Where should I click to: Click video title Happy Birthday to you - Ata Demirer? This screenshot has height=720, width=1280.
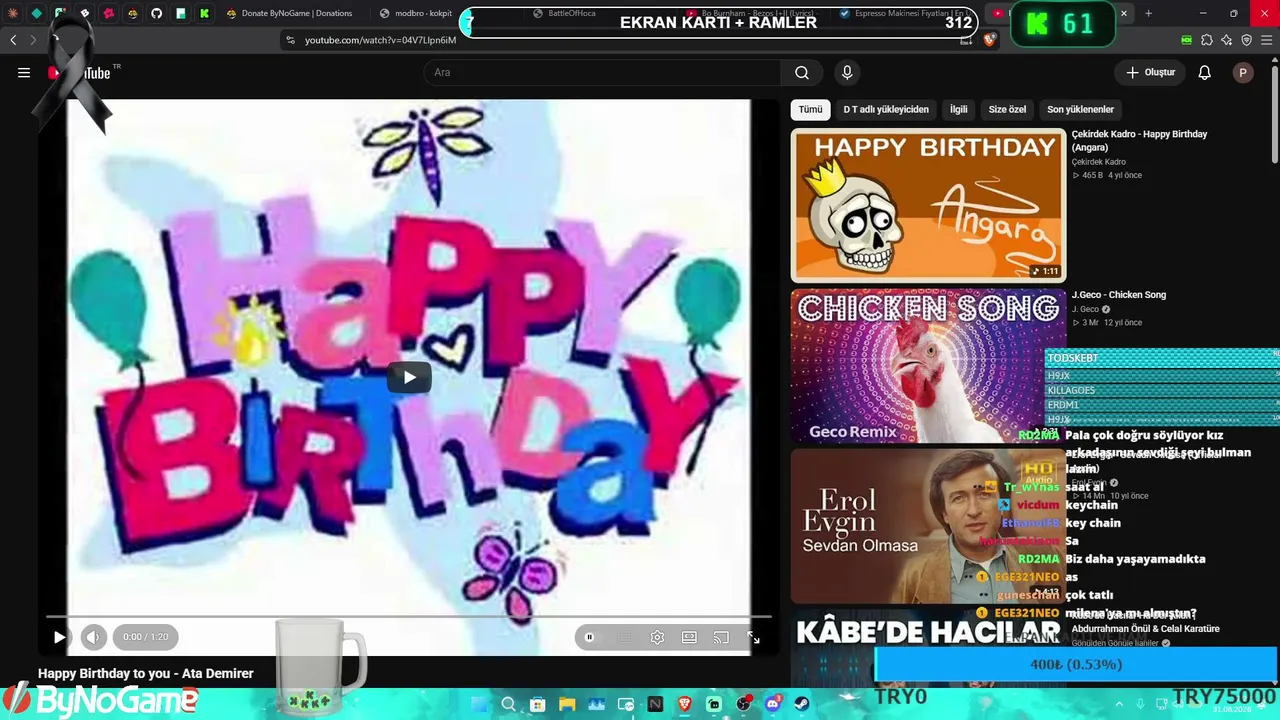click(146, 674)
